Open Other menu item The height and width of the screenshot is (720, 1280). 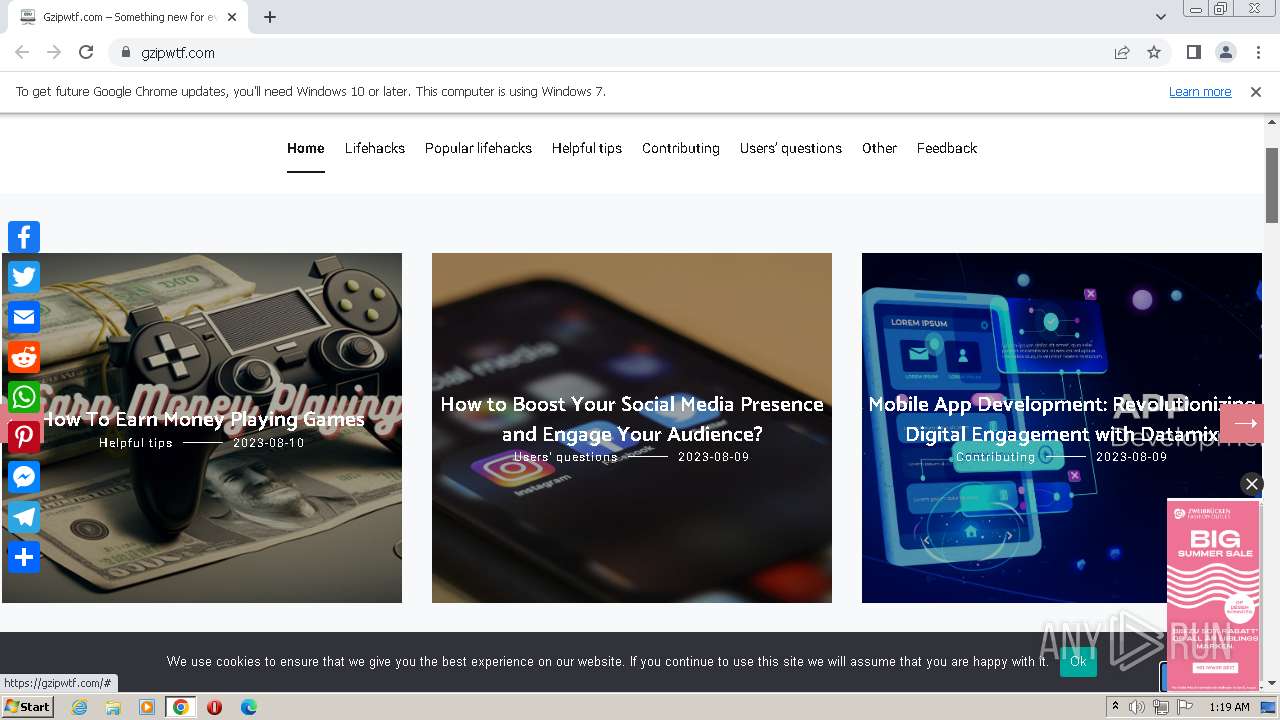point(879,148)
